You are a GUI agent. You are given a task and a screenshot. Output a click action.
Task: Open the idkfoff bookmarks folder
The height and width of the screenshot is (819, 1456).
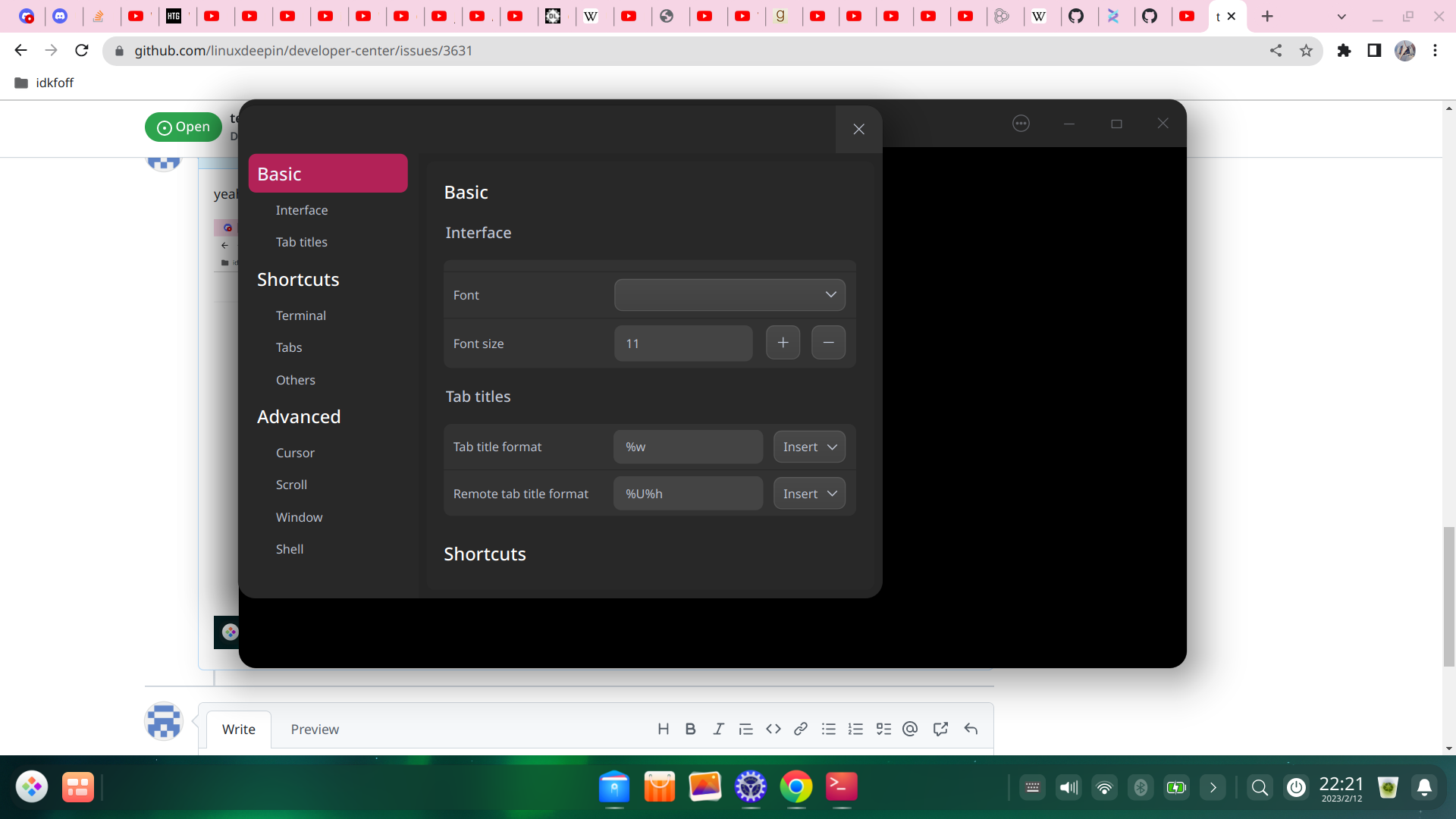[43, 83]
